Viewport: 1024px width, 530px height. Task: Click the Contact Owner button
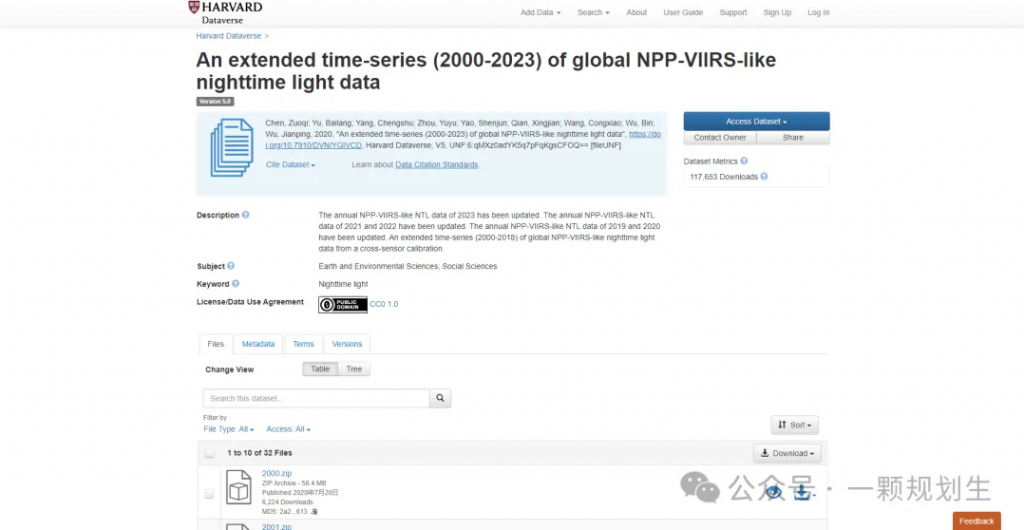pyautogui.click(x=720, y=138)
